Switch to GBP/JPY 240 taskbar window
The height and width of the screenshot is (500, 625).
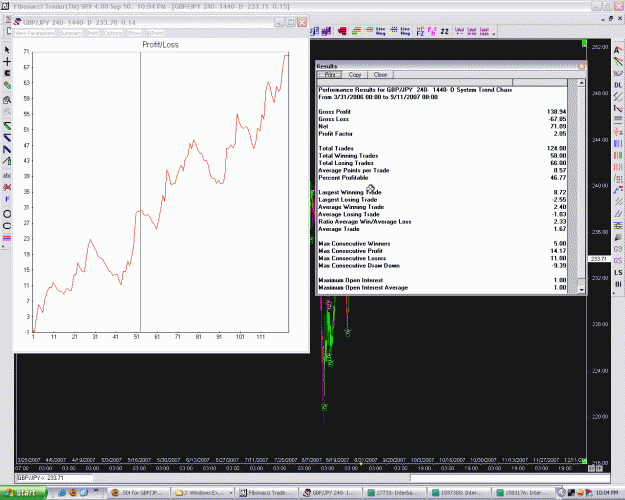pos(331,493)
